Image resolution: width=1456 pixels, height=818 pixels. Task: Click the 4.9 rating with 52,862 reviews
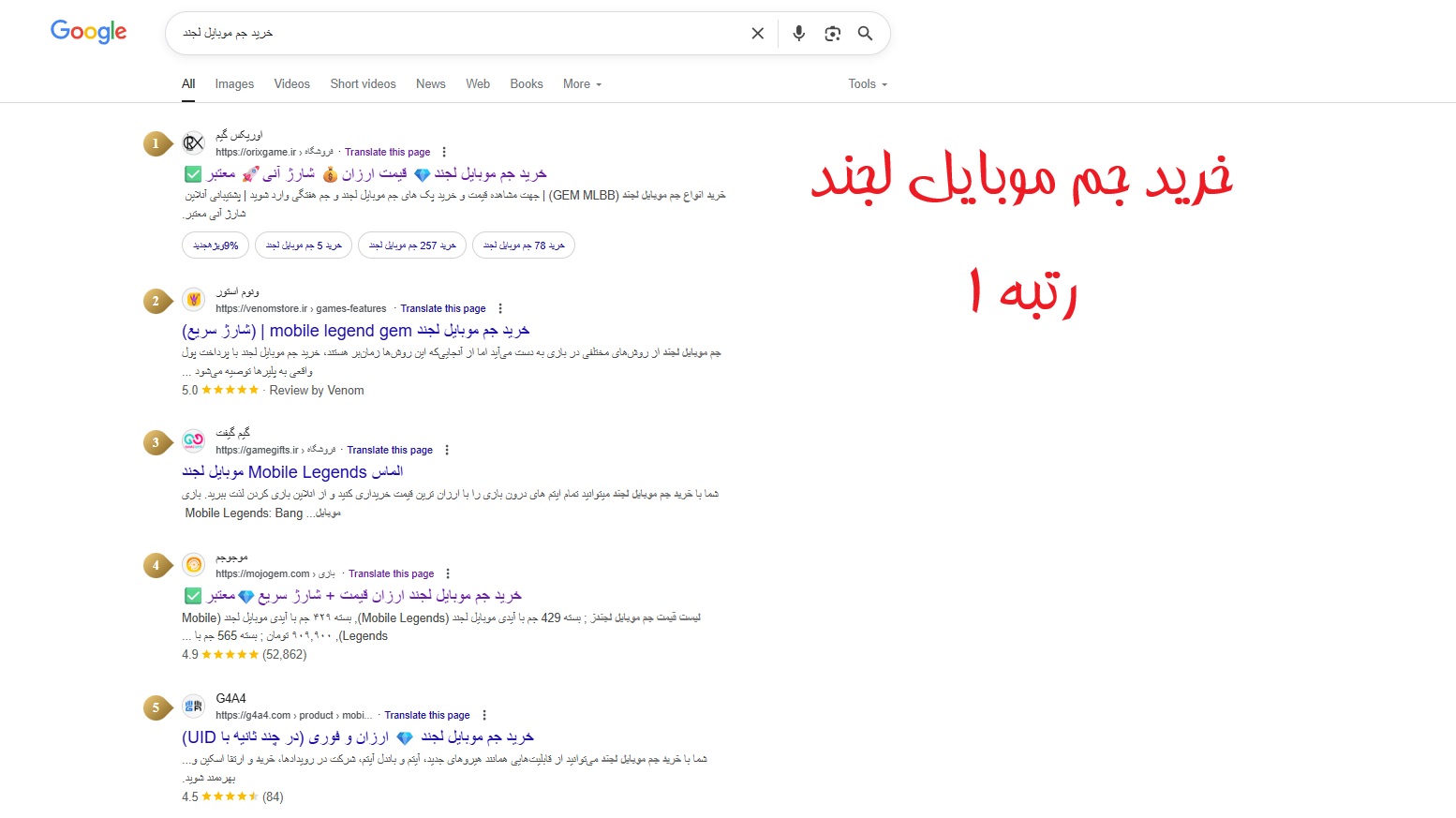[245, 655]
